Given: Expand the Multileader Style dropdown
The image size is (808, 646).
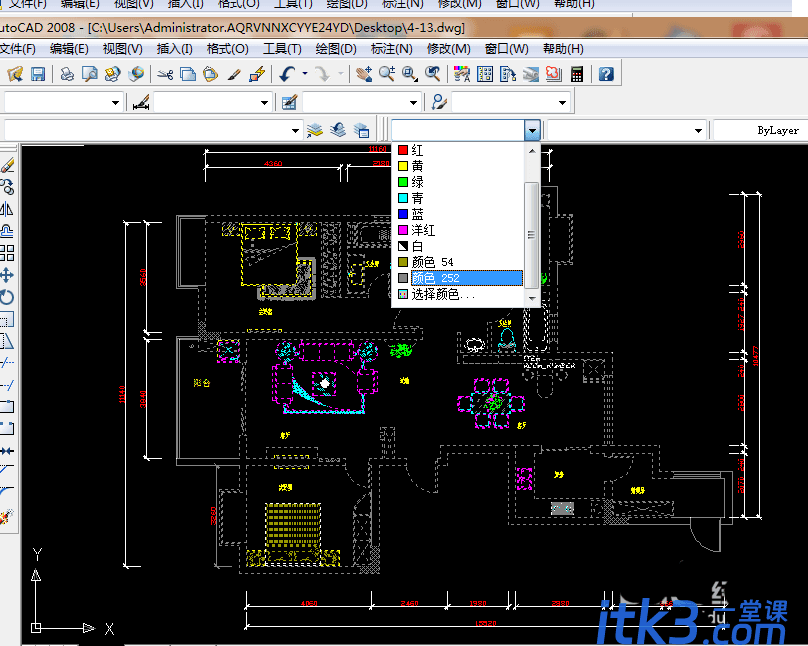Looking at the screenshot, I should 562,103.
